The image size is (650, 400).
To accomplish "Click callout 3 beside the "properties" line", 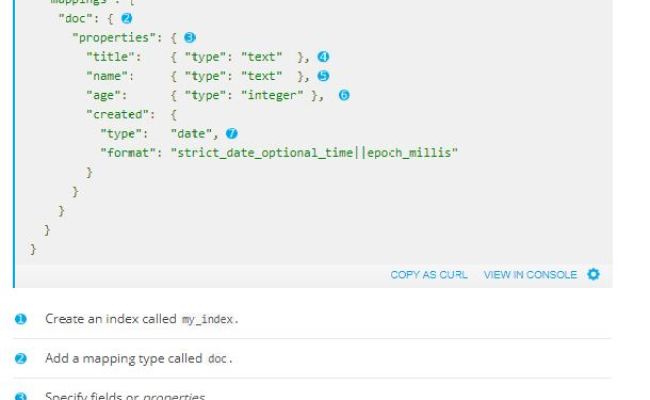I will pos(189,38).
